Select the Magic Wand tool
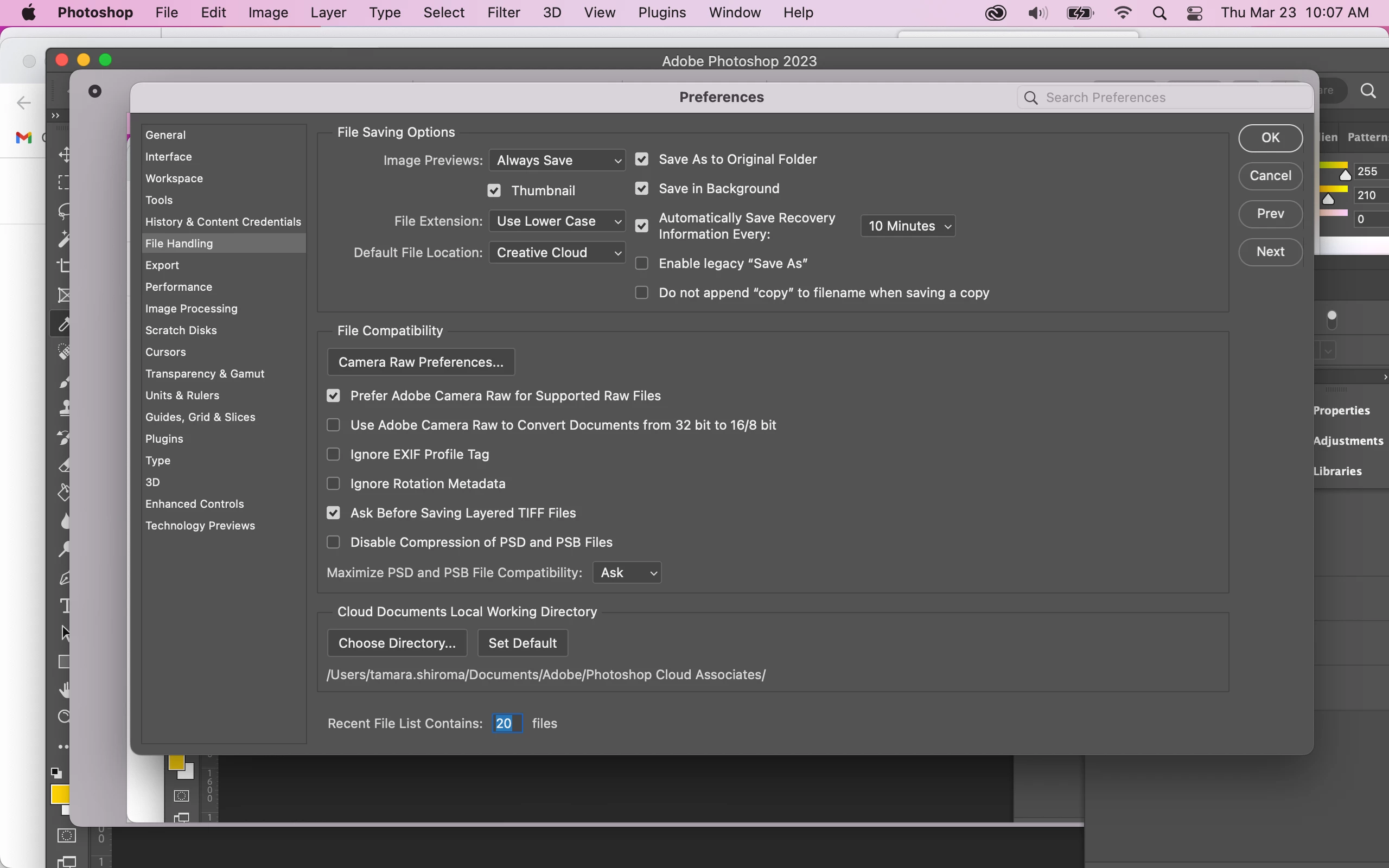1389x868 pixels. 63,239
